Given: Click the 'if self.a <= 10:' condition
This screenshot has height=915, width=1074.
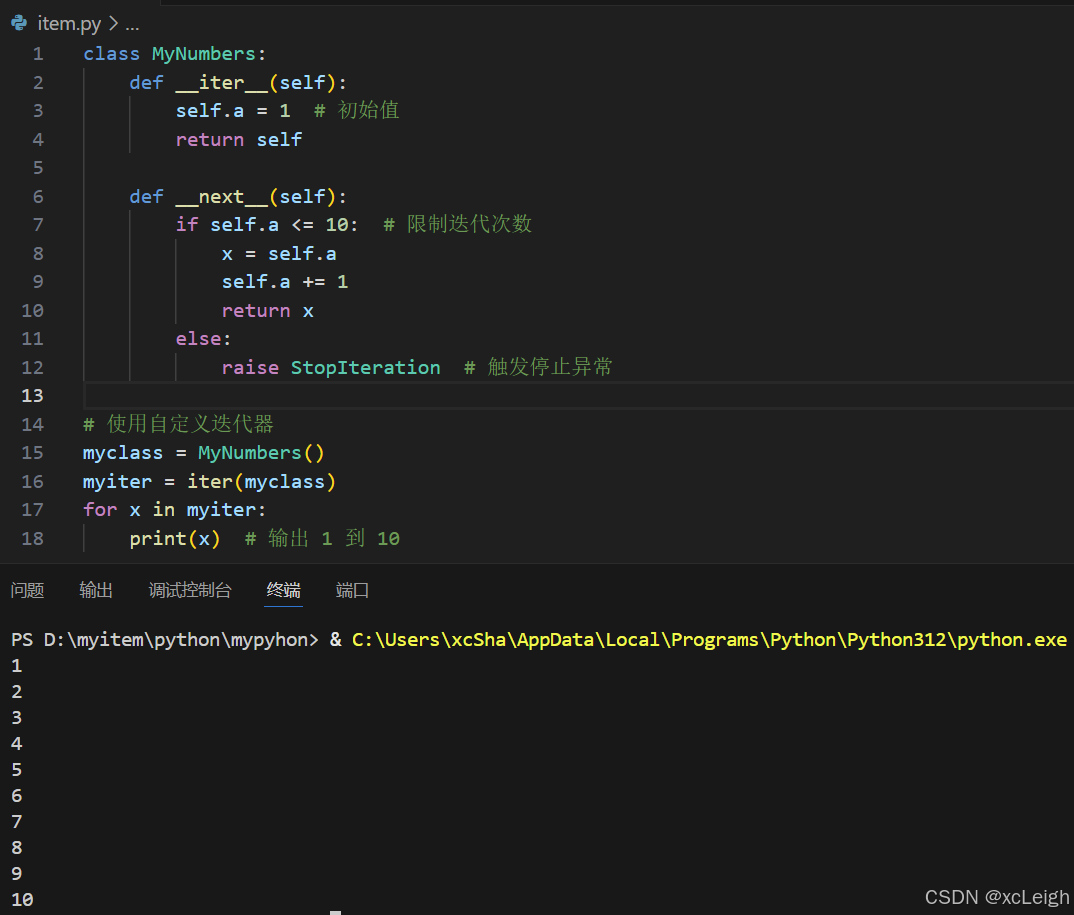Looking at the screenshot, I should [266, 225].
